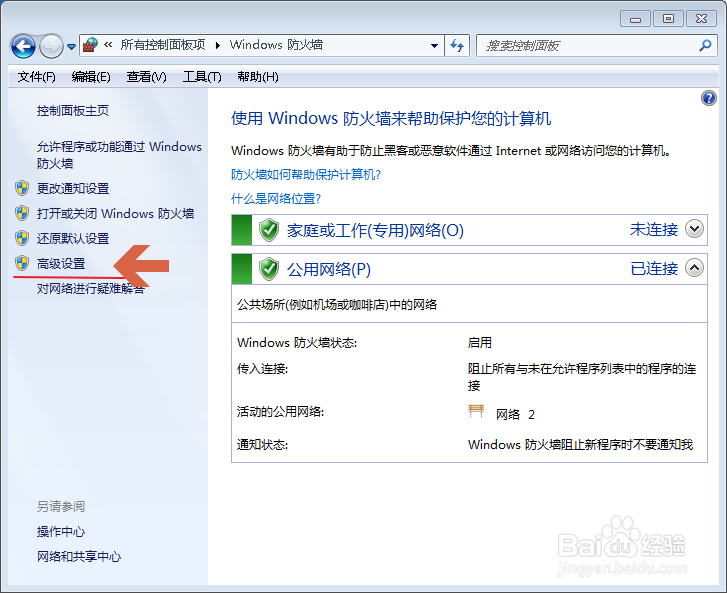Screen dimensions: 727x593
Task: Click green shield icon for 公用网络
Action: coord(269,269)
